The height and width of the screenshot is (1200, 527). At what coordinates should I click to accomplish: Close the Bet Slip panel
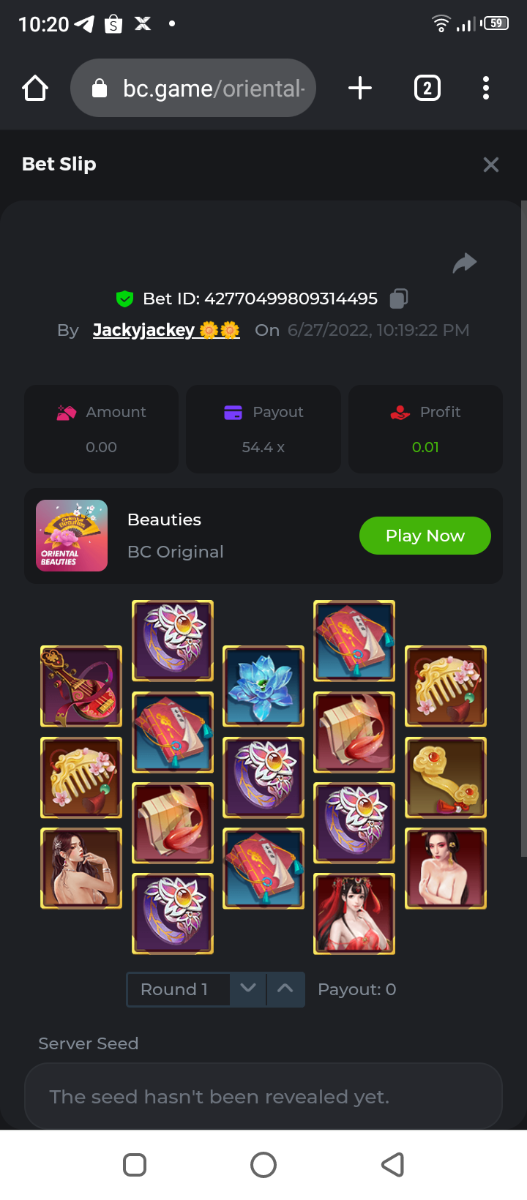[x=490, y=165]
